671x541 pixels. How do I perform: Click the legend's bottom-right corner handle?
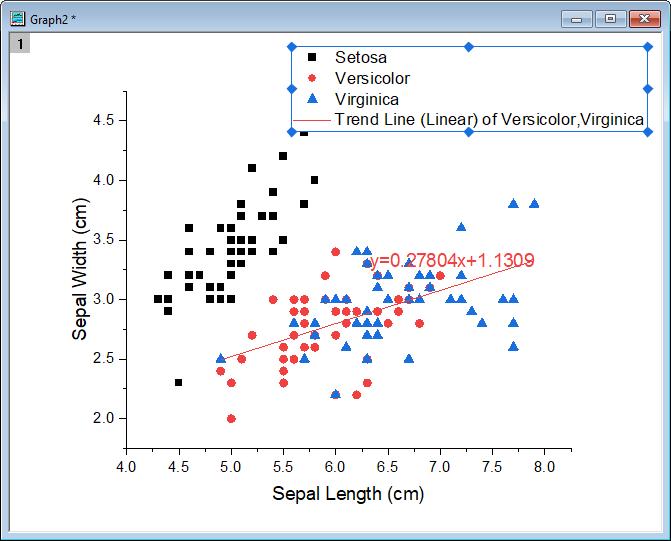[x=646, y=133]
